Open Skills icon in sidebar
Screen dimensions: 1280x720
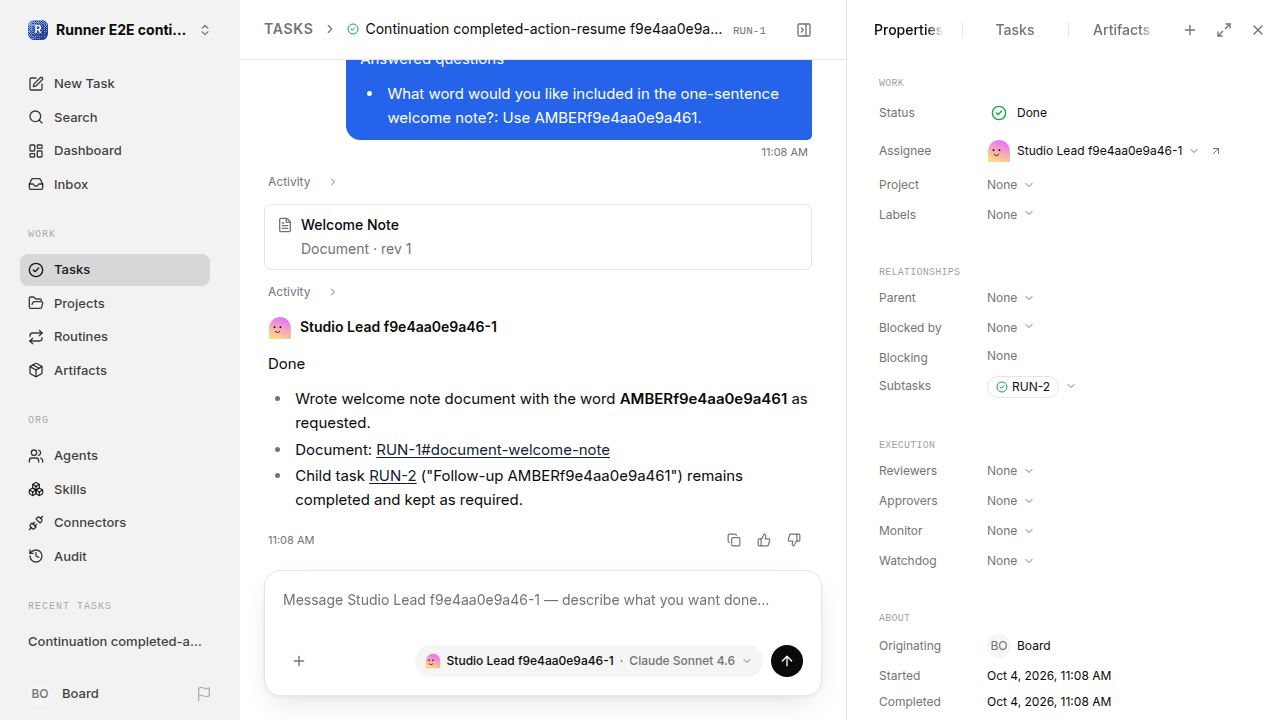(36, 489)
